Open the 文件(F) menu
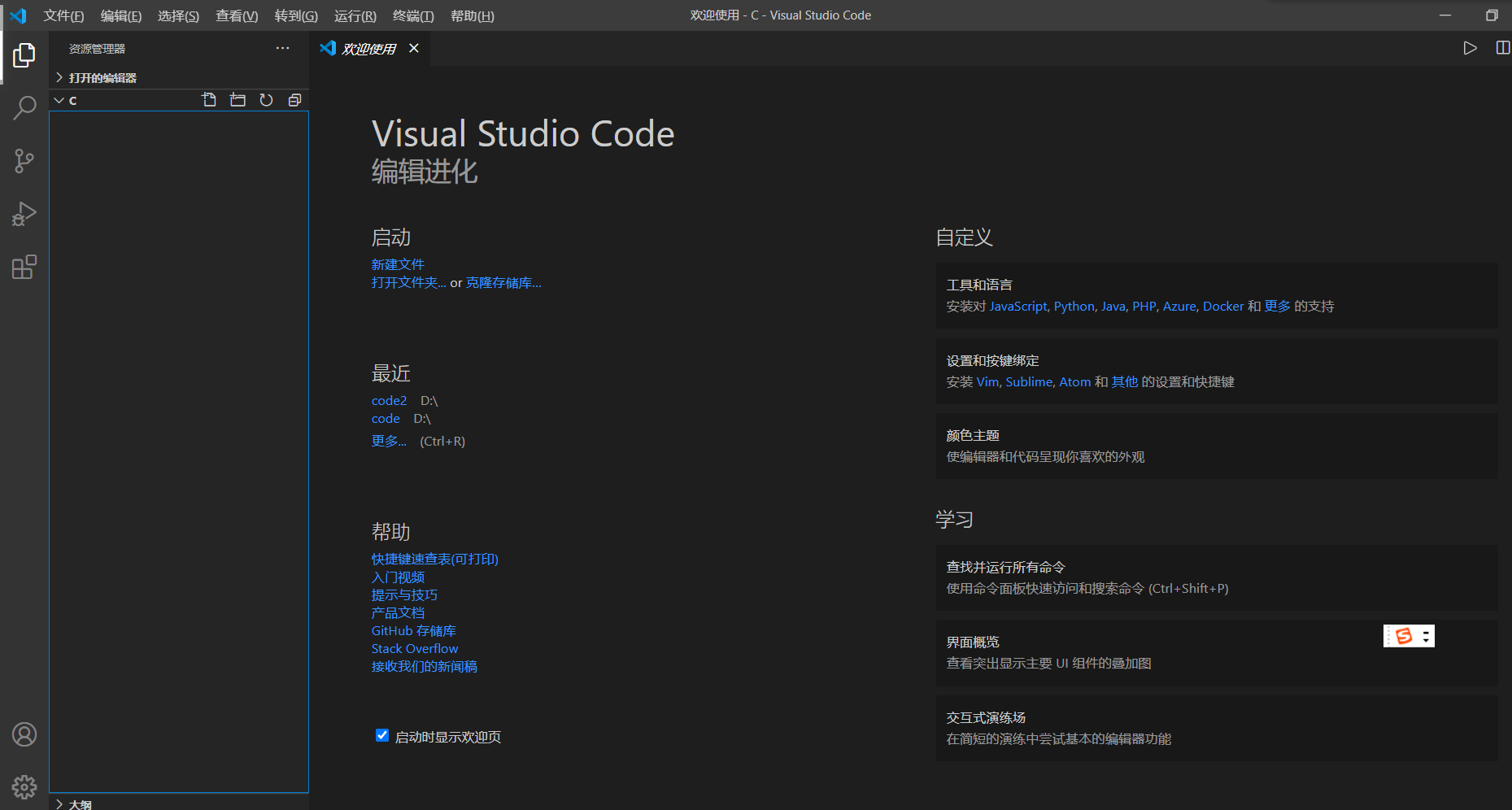Viewport: 1512px width, 810px height. tap(63, 15)
